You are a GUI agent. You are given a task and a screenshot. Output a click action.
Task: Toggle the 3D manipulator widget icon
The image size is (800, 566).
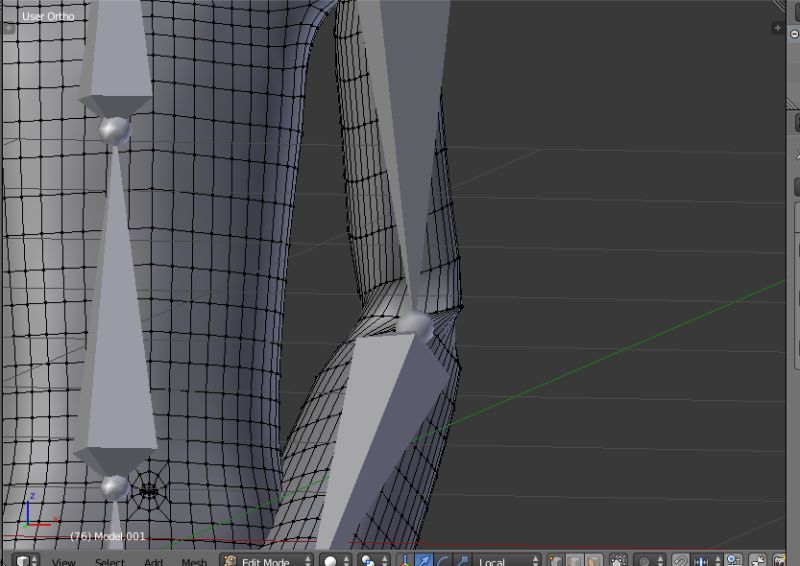(x=405, y=560)
